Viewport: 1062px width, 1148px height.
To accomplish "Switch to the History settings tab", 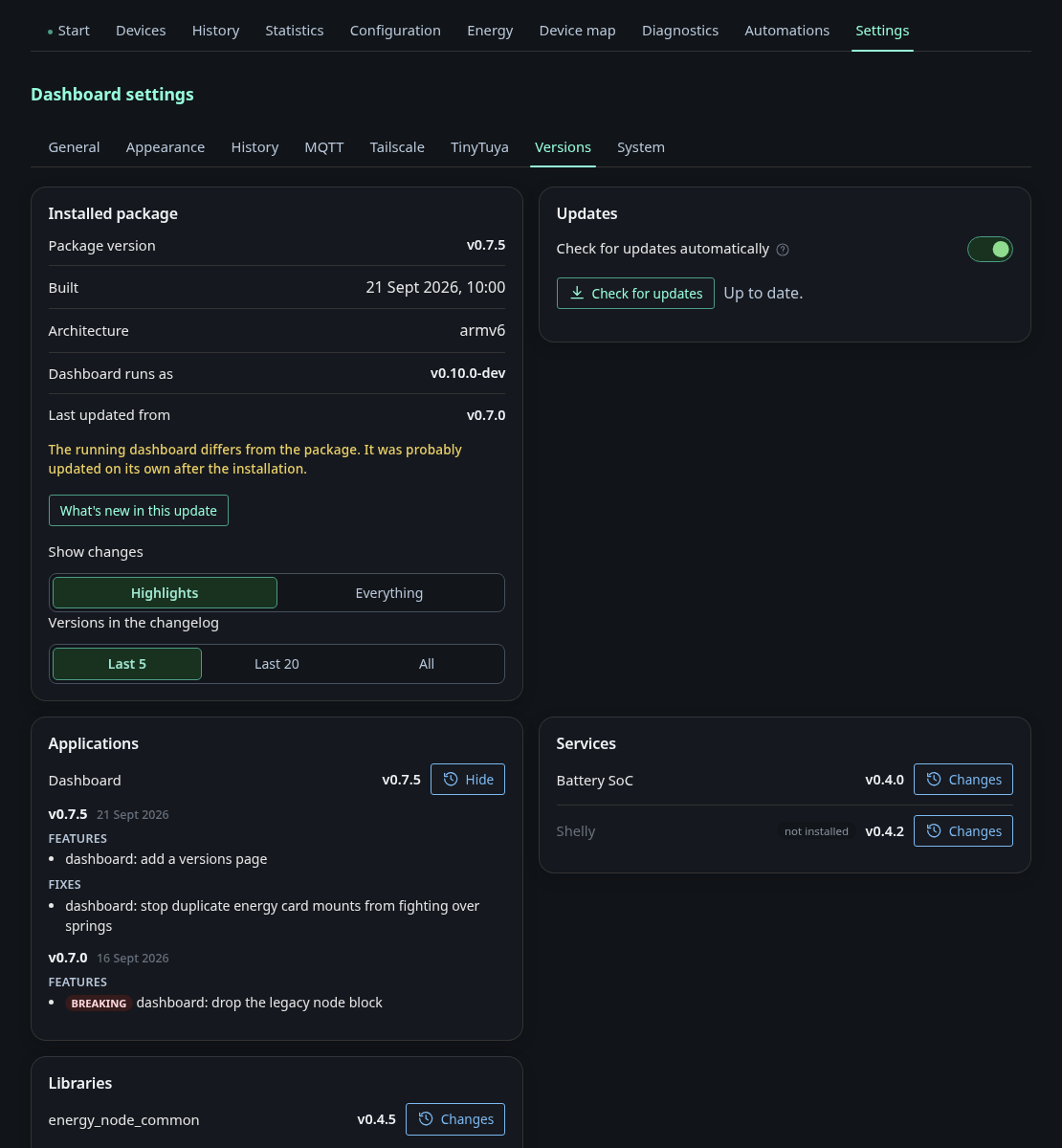I will (254, 147).
